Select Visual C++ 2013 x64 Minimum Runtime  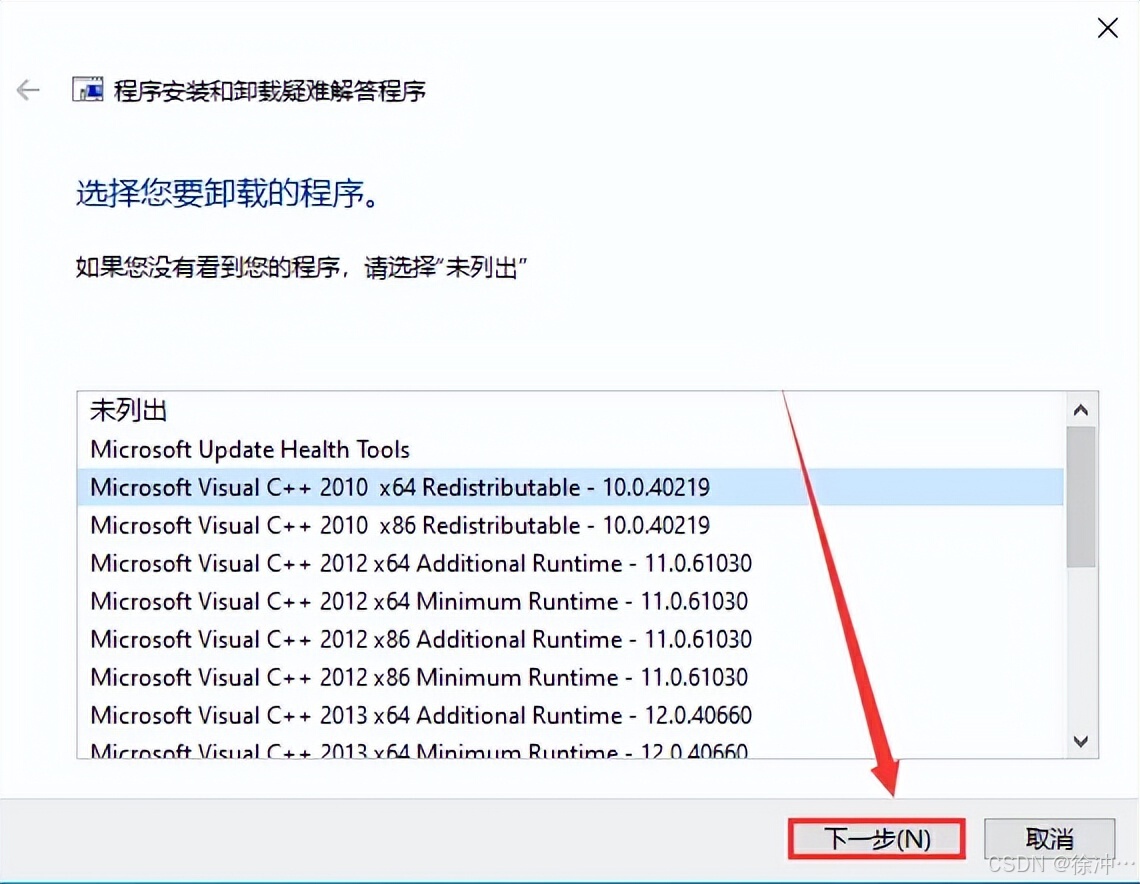570,748
